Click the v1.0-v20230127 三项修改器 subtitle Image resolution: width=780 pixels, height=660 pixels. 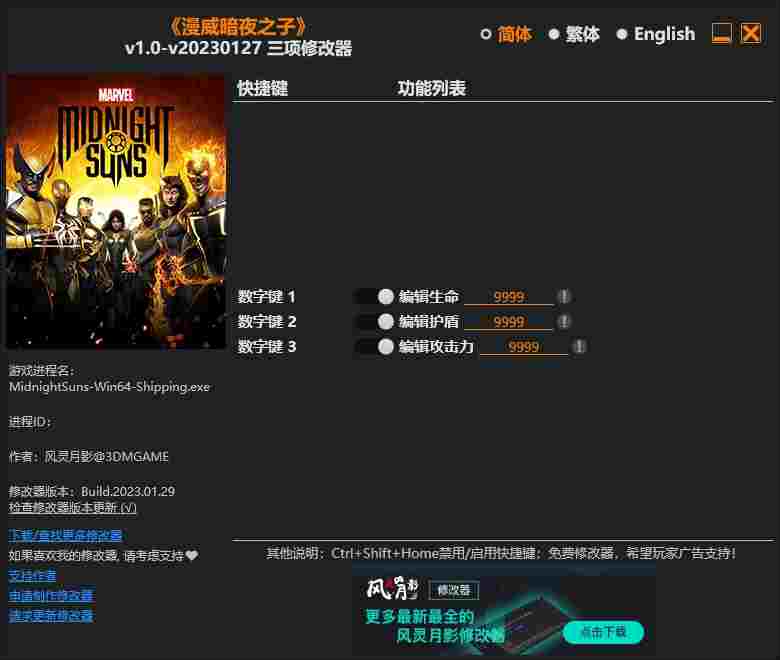tap(238, 48)
